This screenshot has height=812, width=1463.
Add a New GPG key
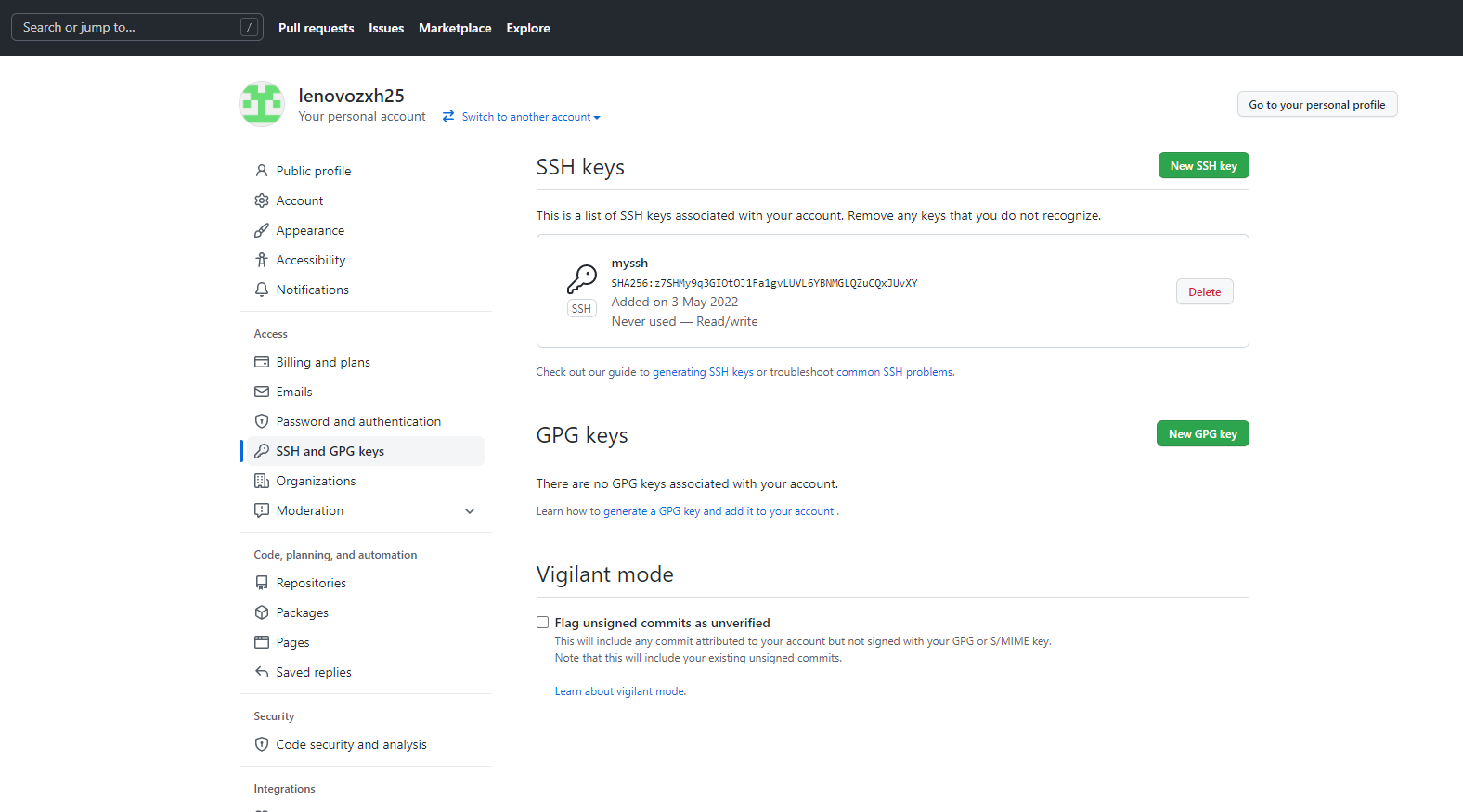click(x=1202, y=434)
